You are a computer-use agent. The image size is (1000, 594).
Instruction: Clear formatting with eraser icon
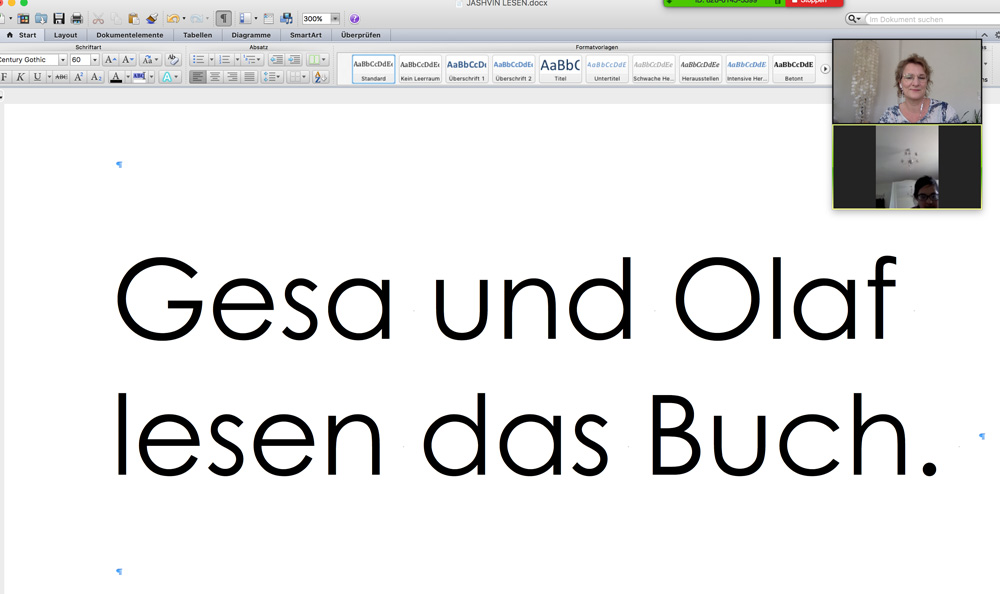[x=172, y=59]
